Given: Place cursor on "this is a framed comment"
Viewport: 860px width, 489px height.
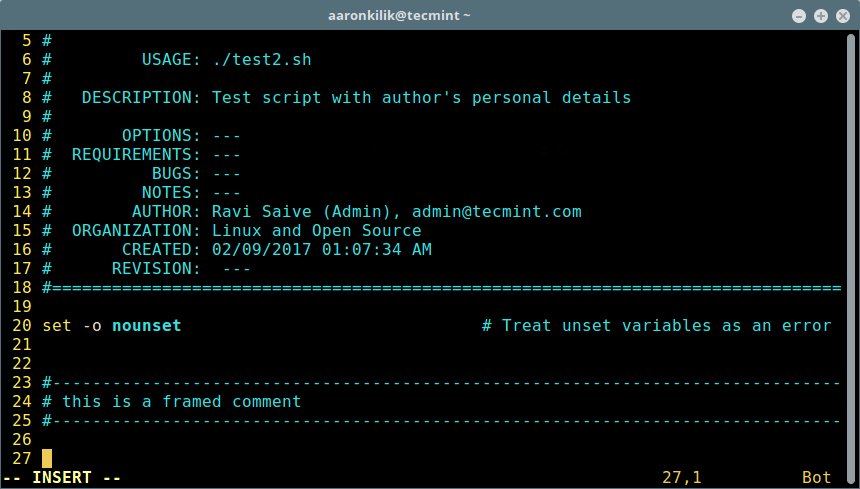Looking at the screenshot, I should (181, 402).
